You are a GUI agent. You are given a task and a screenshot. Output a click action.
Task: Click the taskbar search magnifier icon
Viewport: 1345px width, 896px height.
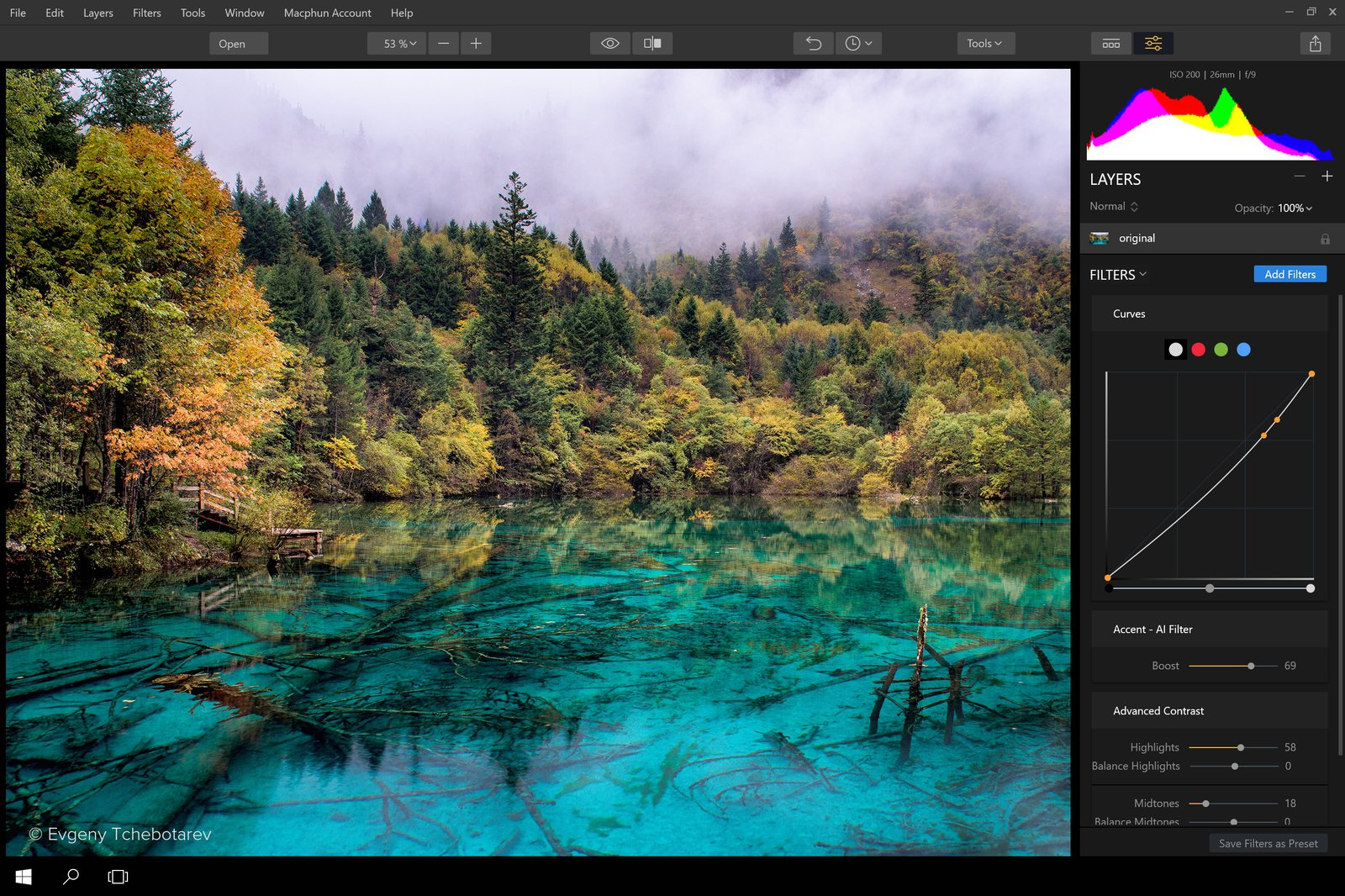point(71,877)
